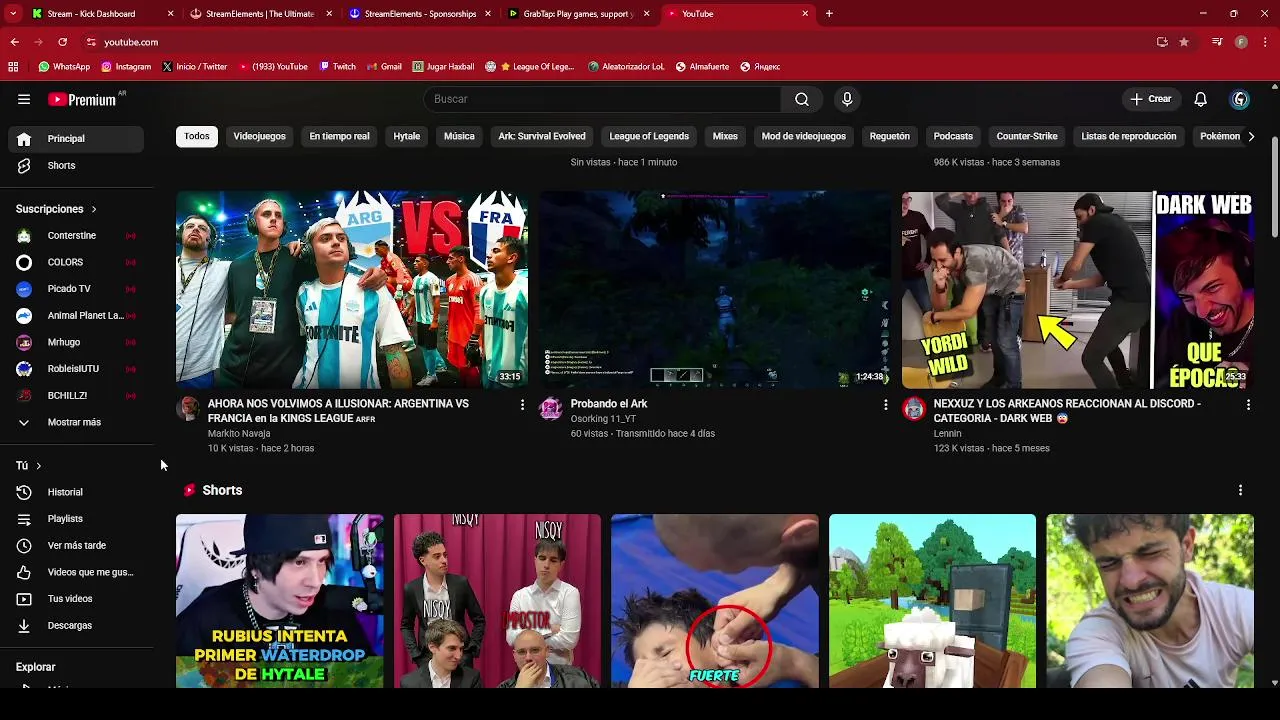Open the Twitch bookmark

click(337, 67)
